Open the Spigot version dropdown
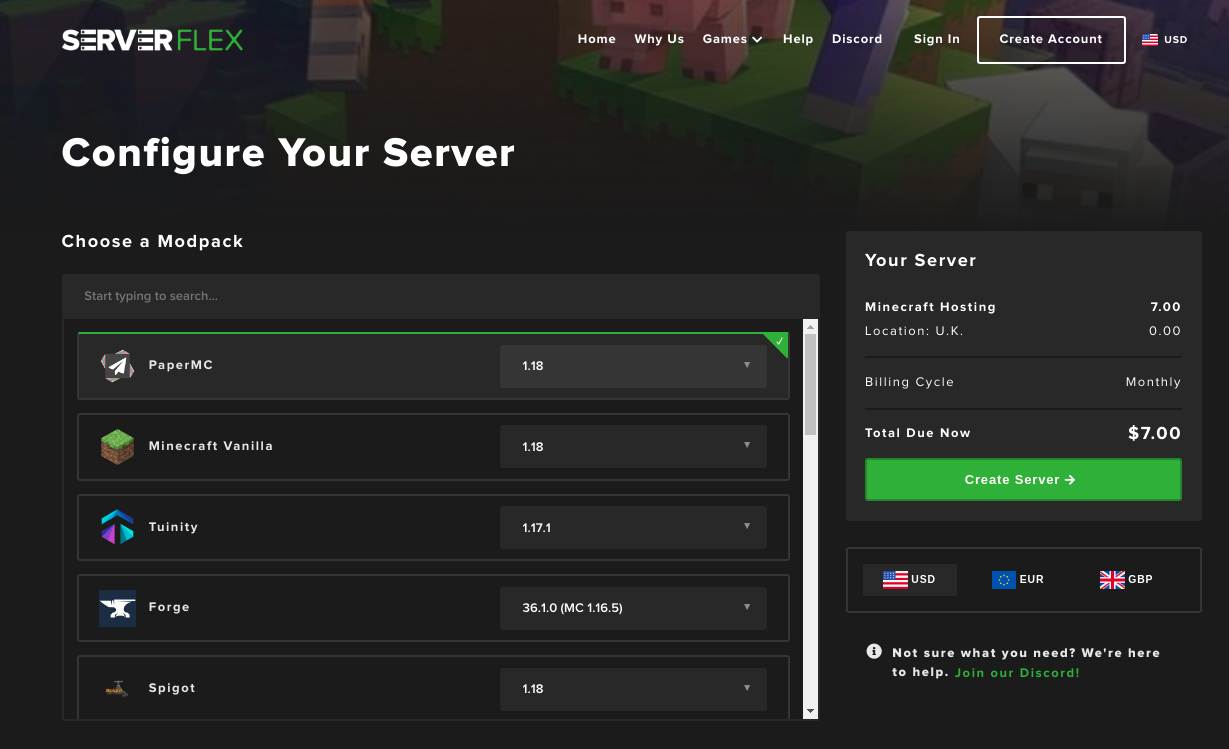 coord(633,689)
